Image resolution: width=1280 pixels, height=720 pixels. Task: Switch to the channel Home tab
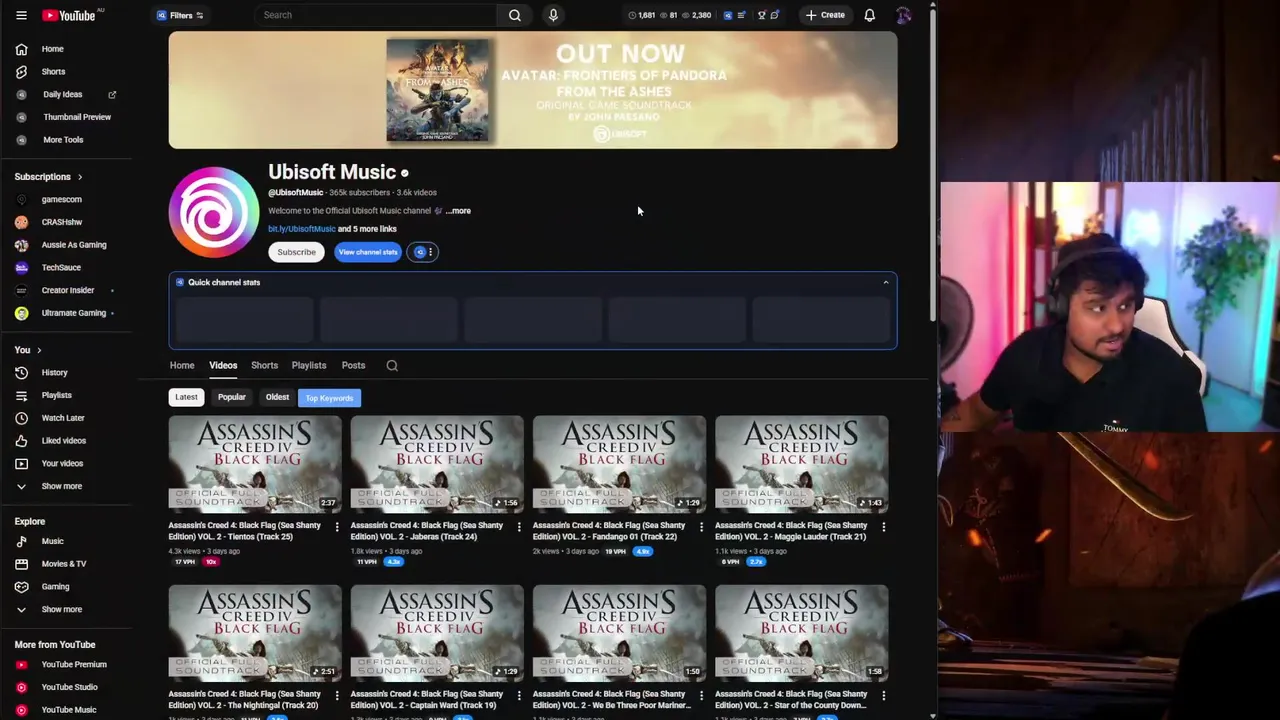(182, 366)
